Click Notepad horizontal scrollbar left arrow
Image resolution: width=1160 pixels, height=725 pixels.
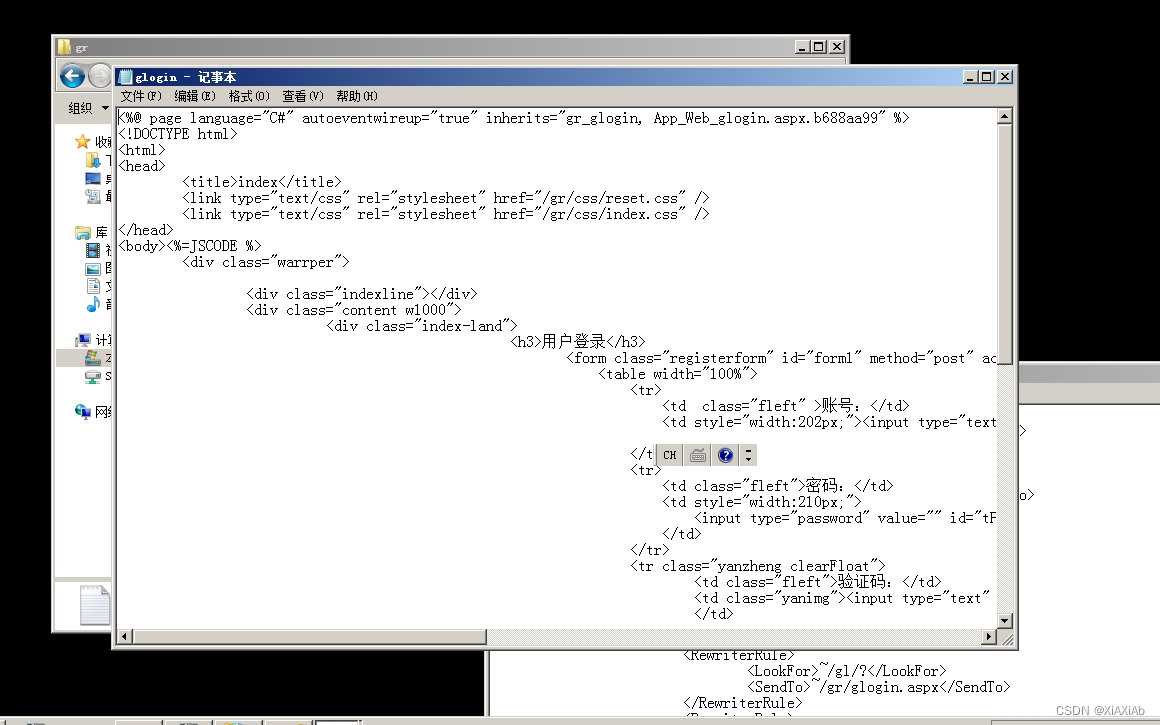tap(124, 636)
